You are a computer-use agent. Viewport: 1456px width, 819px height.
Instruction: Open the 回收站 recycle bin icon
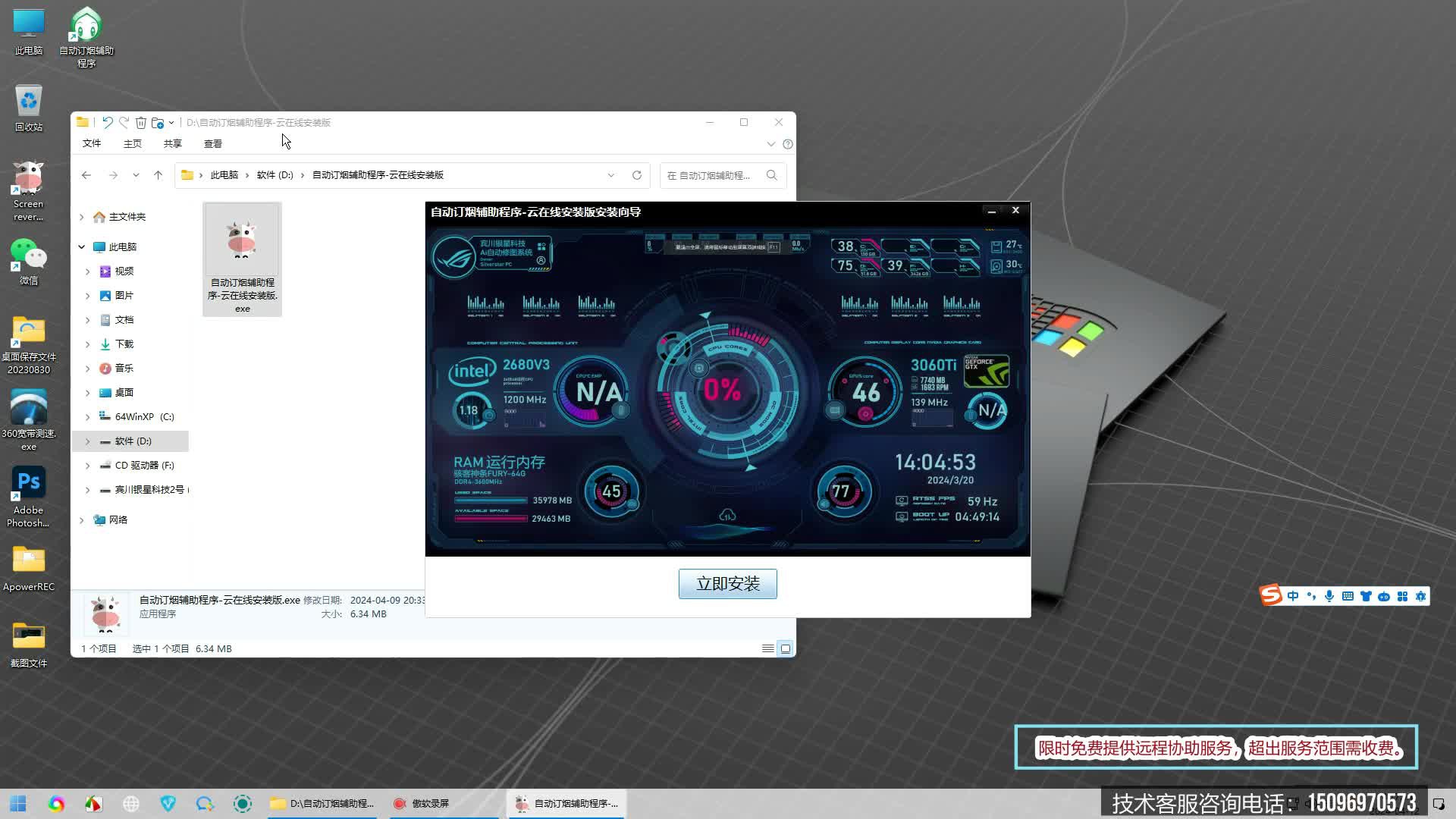(29, 108)
